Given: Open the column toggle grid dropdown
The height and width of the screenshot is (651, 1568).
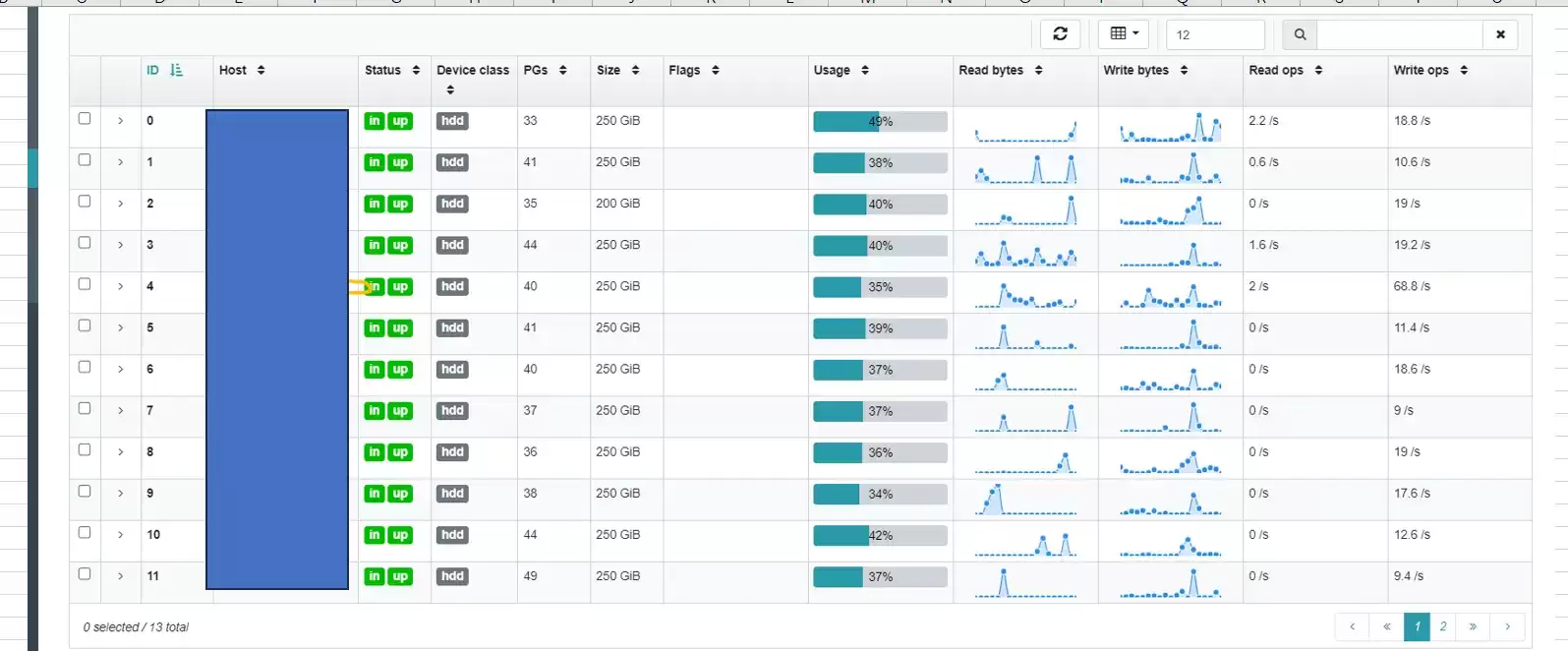Looking at the screenshot, I should tap(1123, 34).
